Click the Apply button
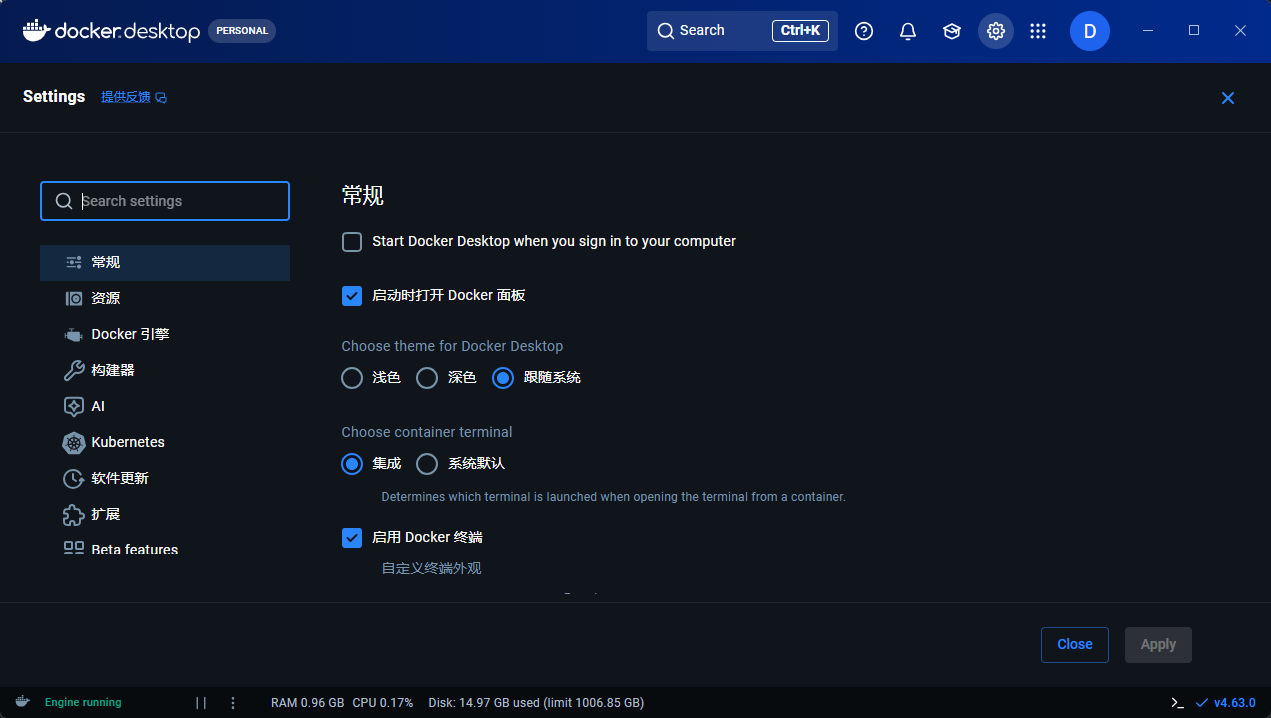Viewport: 1271px width, 718px height. pos(1158,644)
